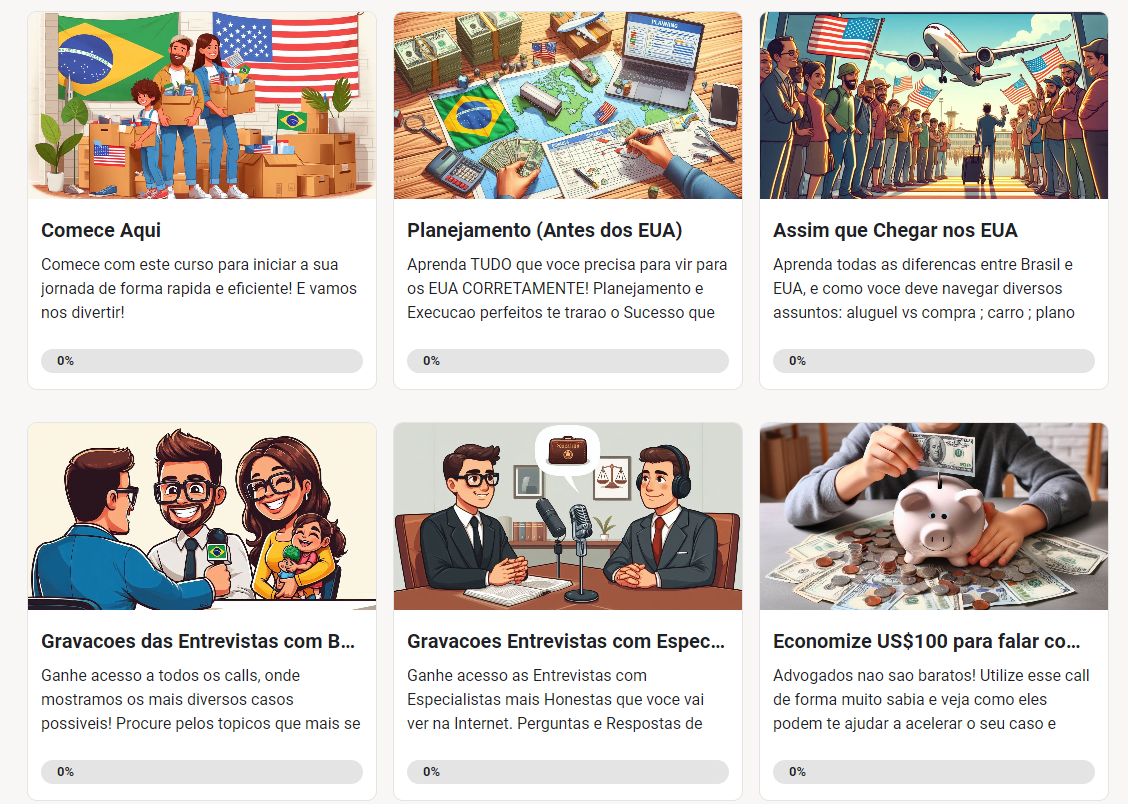Viewport: 1128px width, 804px height.
Task: Open the Comece Aqui course thumbnail
Action: [x=201, y=105]
